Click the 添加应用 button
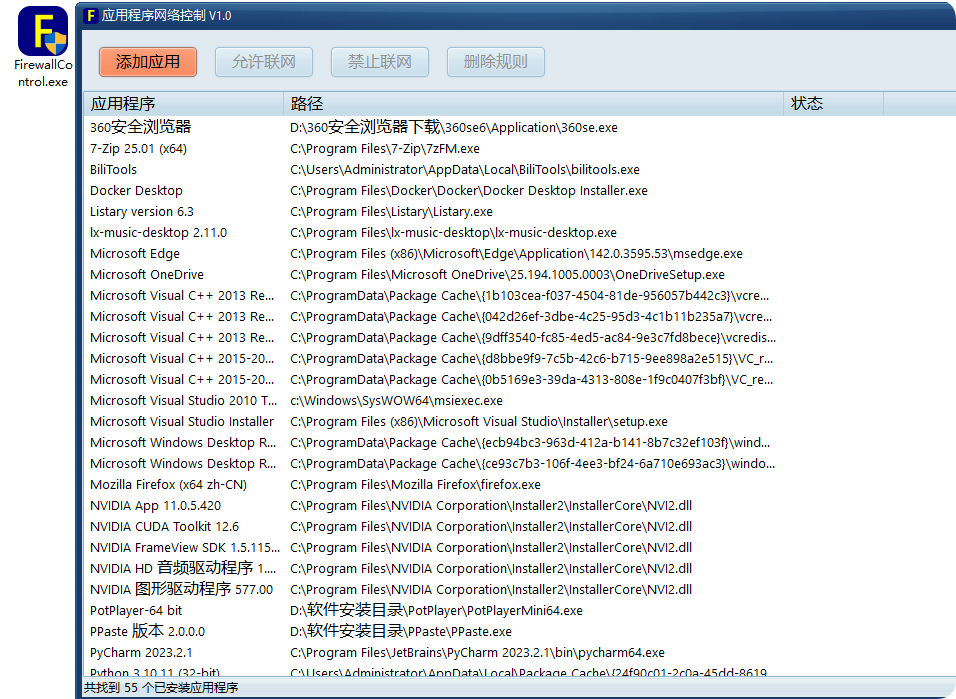Image resolution: width=956 pixels, height=699 pixels. (x=147, y=61)
